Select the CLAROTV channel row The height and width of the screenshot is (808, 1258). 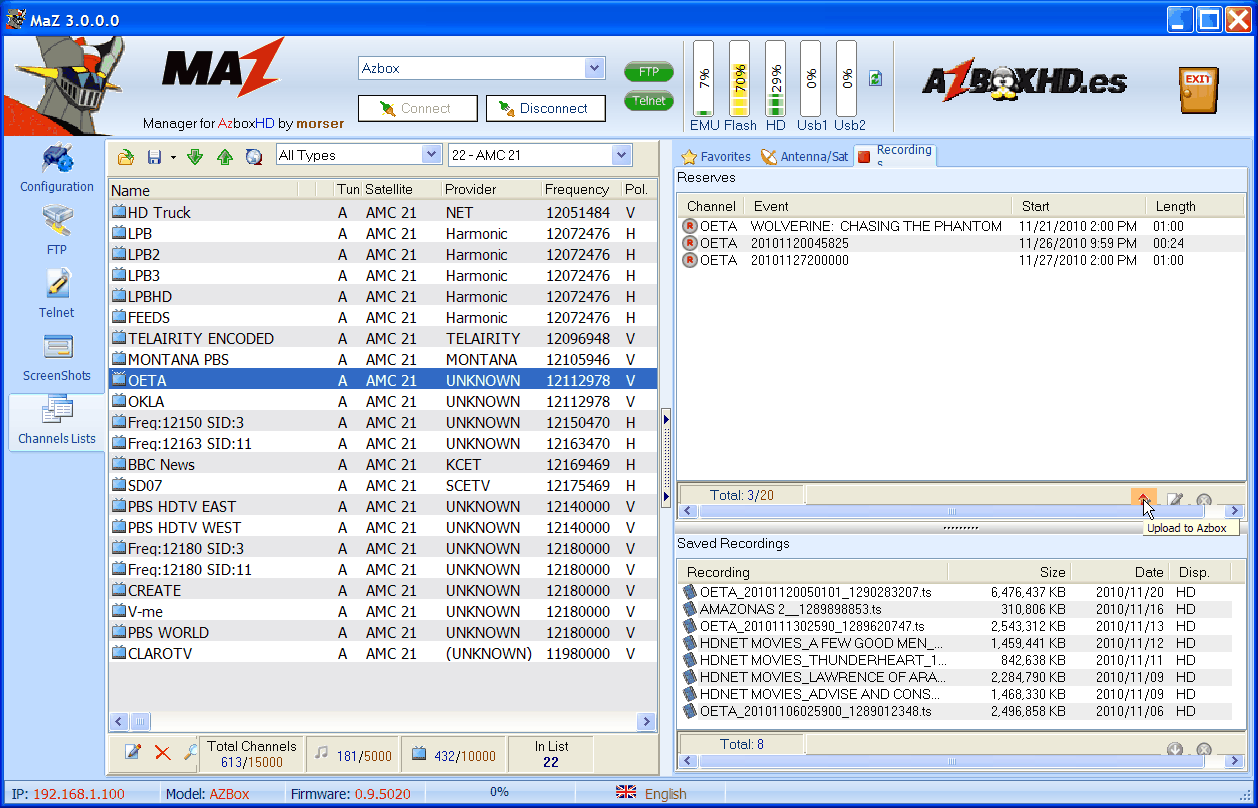pyautogui.click(x=383, y=653)
